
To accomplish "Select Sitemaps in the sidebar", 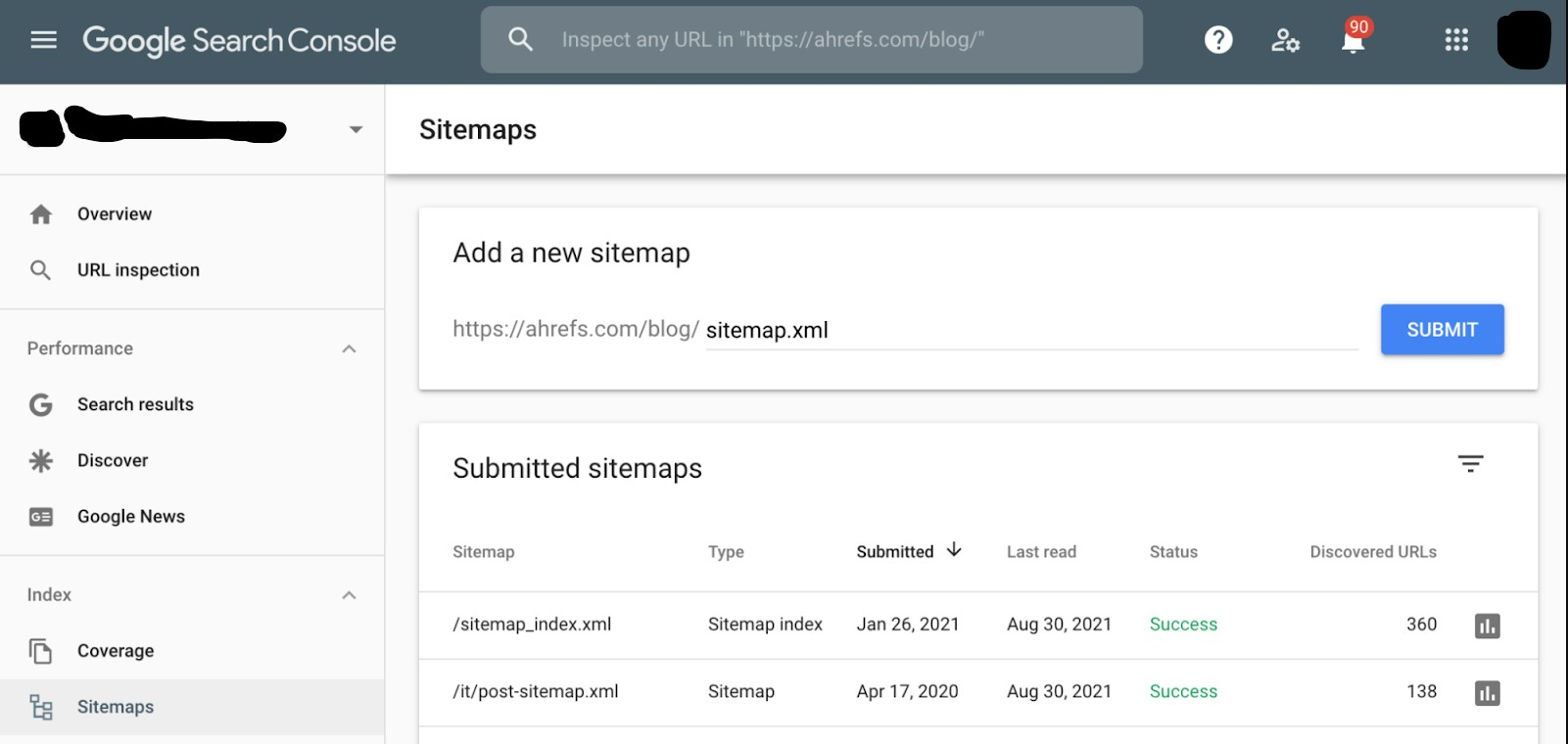I will (x=192, y=707).
